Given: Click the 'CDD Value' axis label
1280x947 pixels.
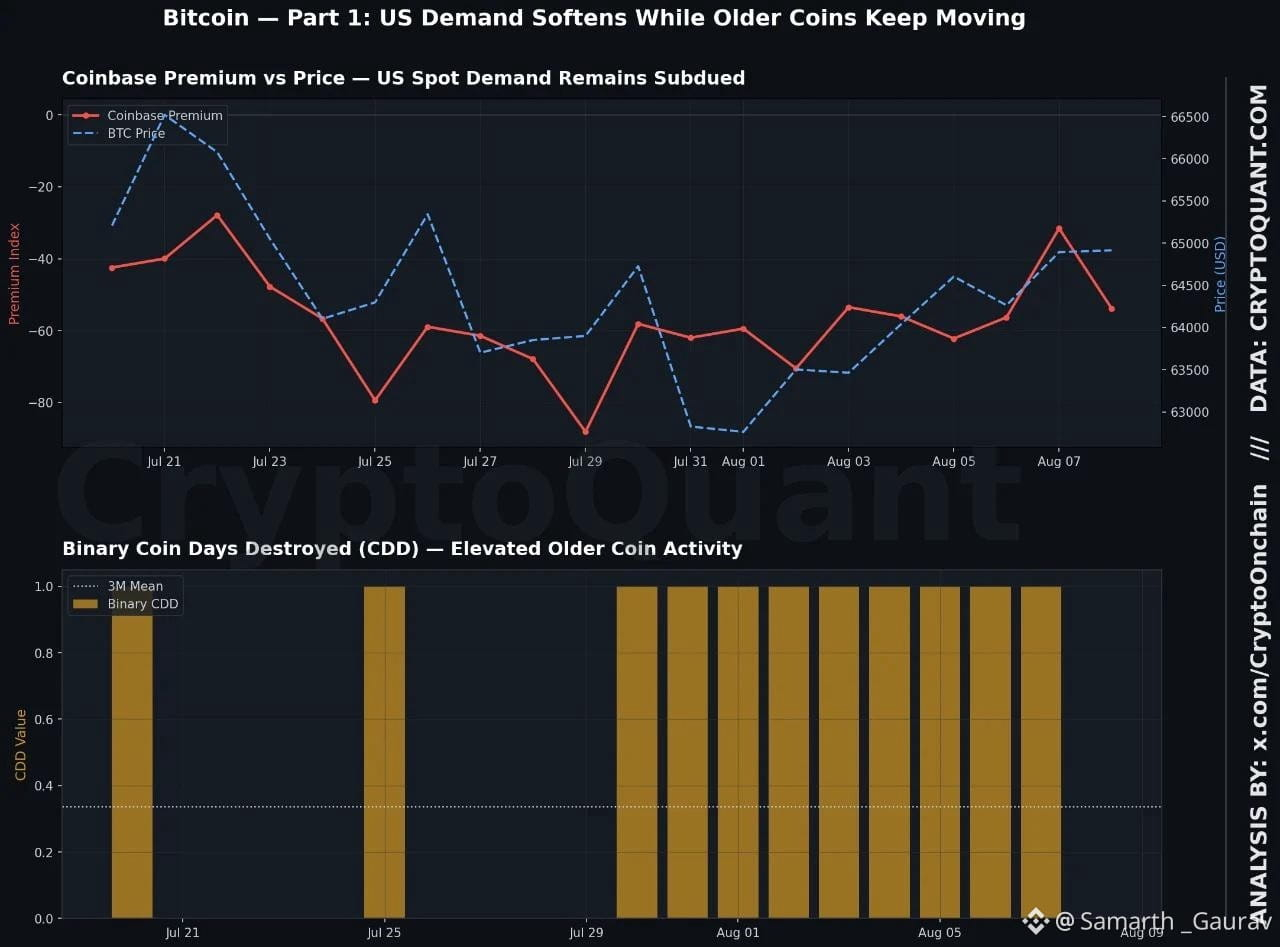Looking at the screenshot, I should coord(20,744).
